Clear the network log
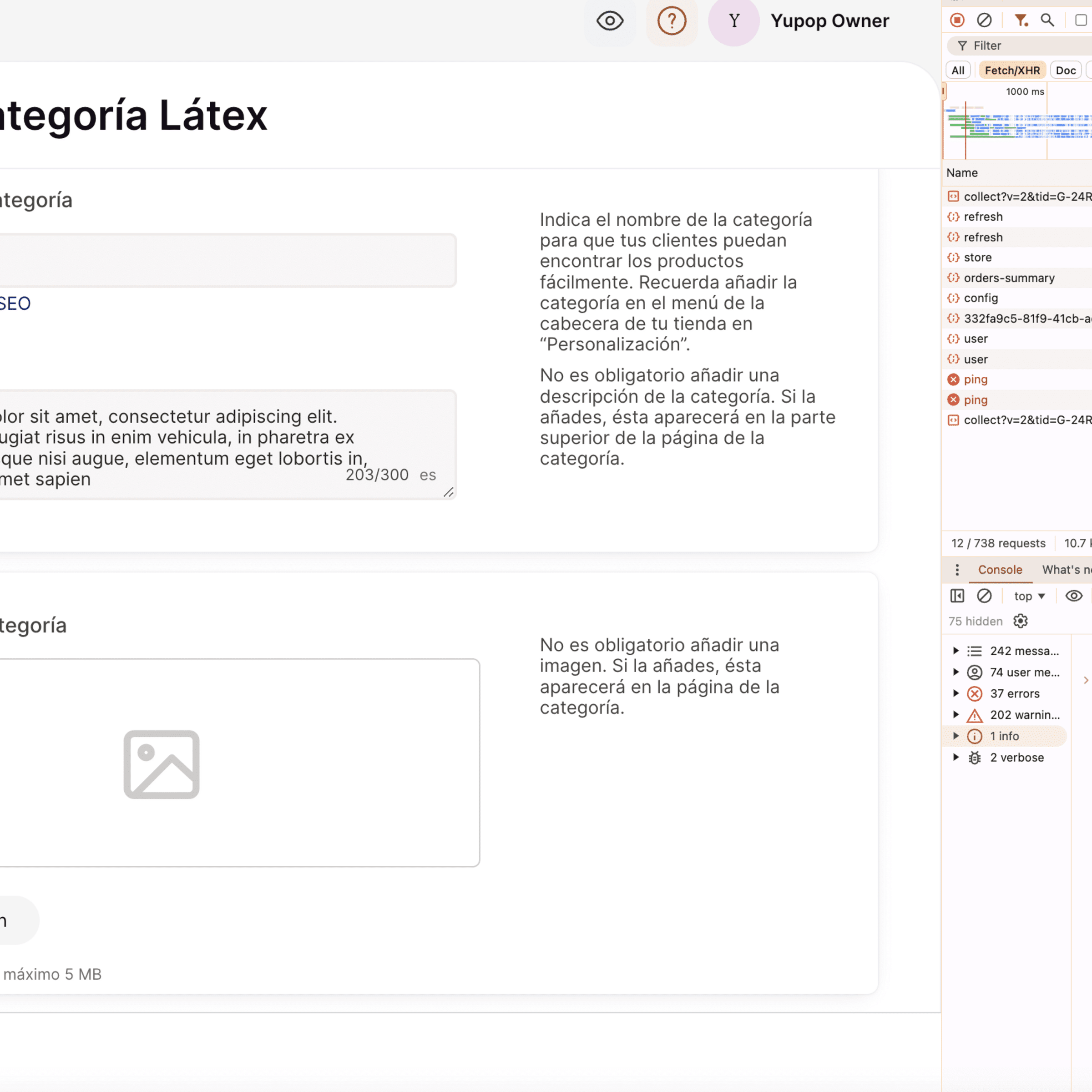The width and height of the screenshot is (1092, 1092). click(x=984, y=20)
